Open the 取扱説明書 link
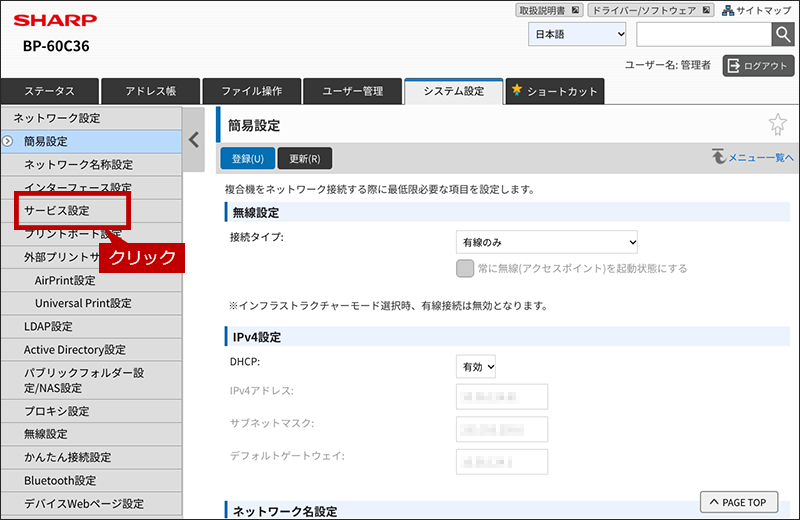The width and height of the screenshot is (800, 520). [x=548, y=10]
